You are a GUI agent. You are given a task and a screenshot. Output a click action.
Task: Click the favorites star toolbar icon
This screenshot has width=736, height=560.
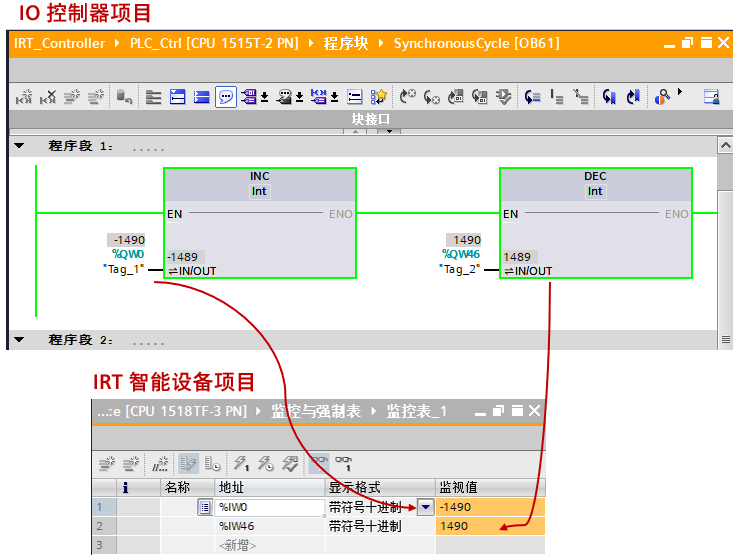[x=378, y=97]
